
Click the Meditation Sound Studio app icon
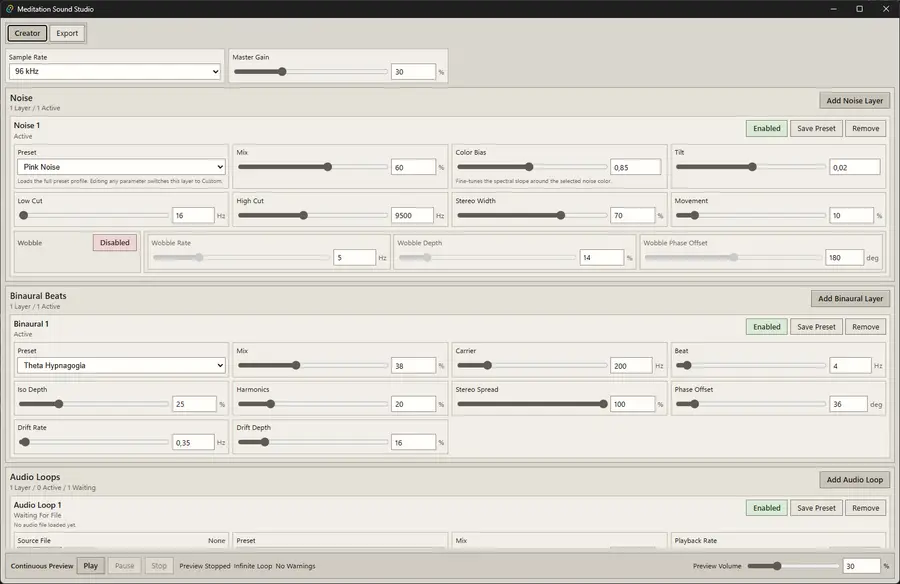tap(9, 9)
